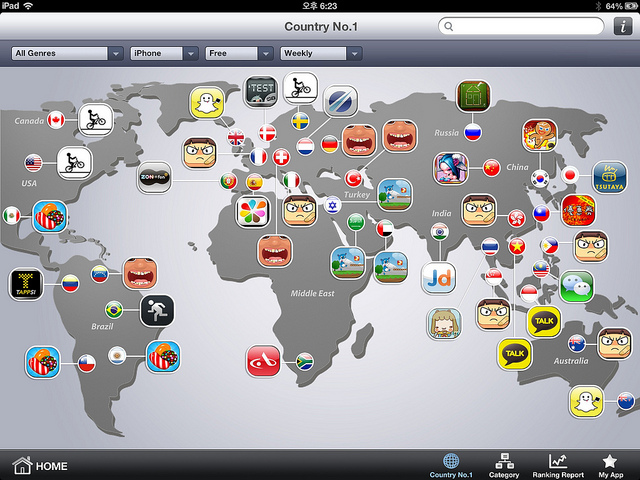Open the bike game app next to USA flag
Screen dimensions: 640x480
(74, 163)
